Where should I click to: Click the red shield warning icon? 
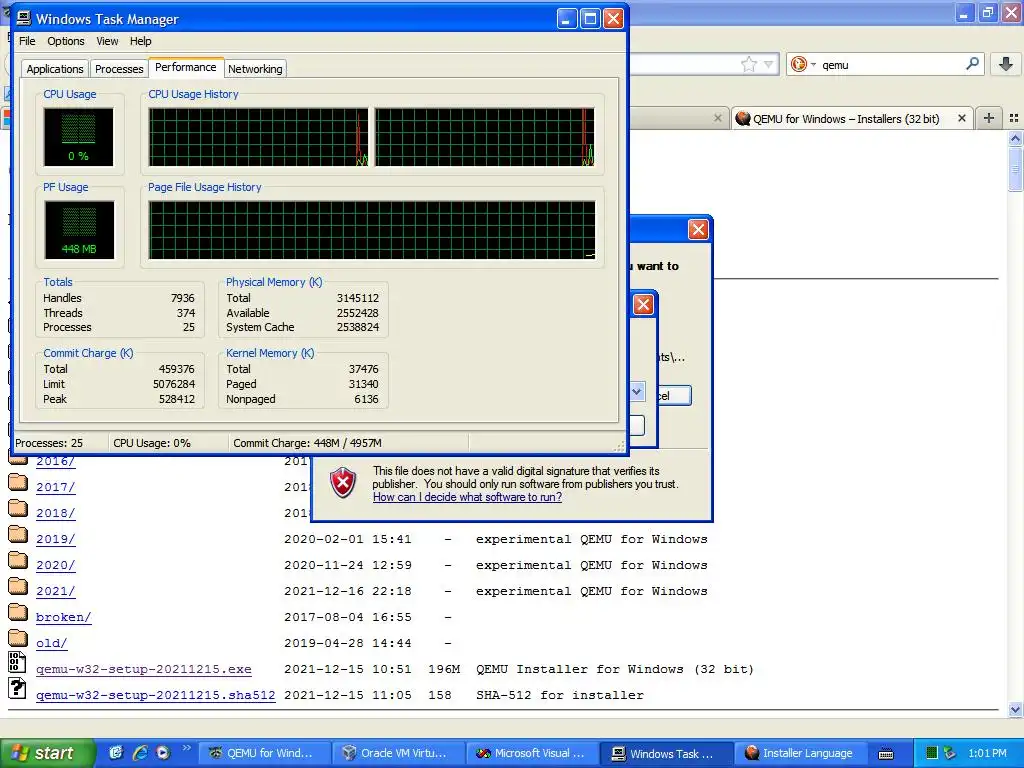point(343,483)
